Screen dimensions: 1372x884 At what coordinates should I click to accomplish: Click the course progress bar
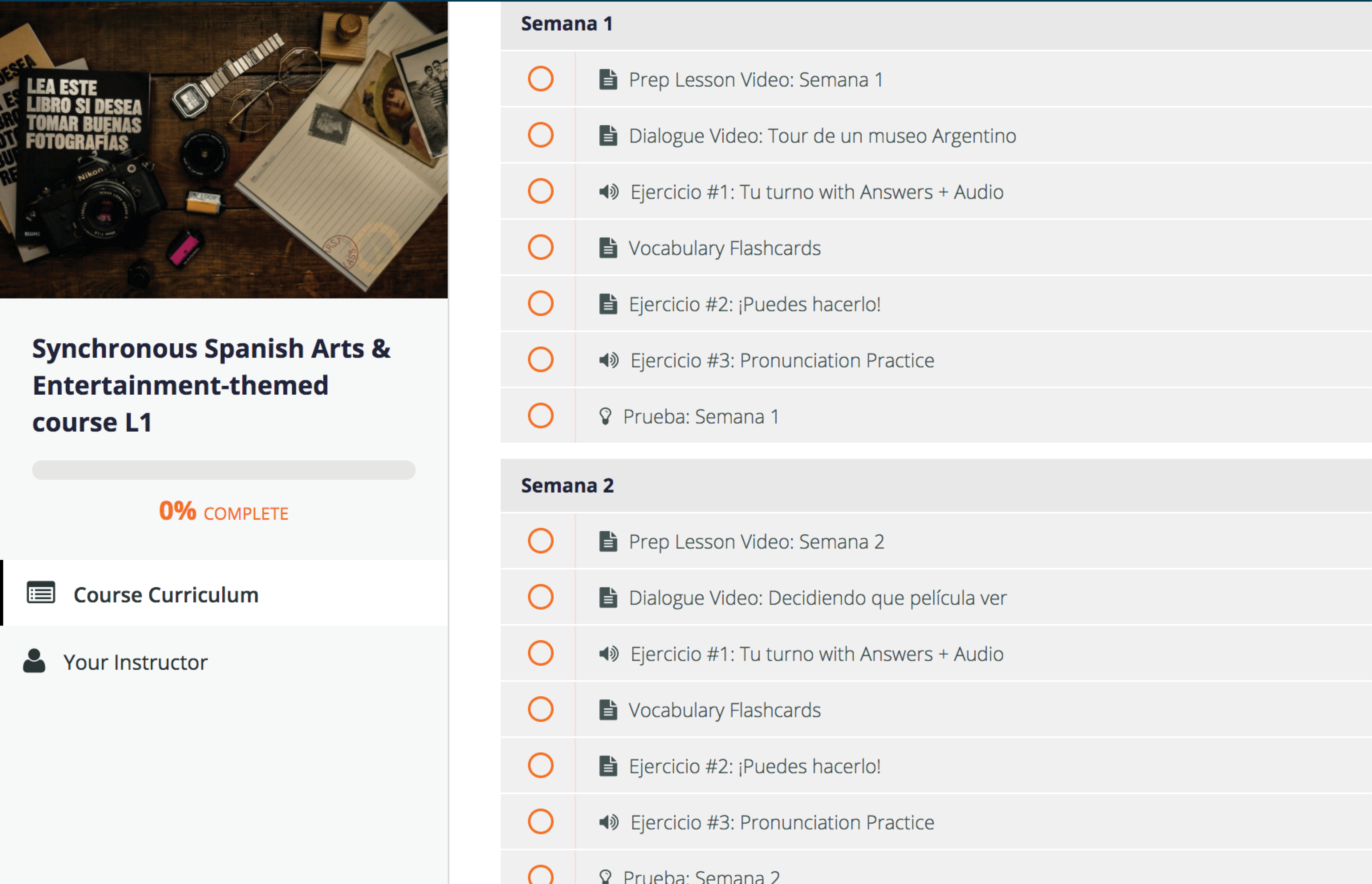click(x=224, y=470)
